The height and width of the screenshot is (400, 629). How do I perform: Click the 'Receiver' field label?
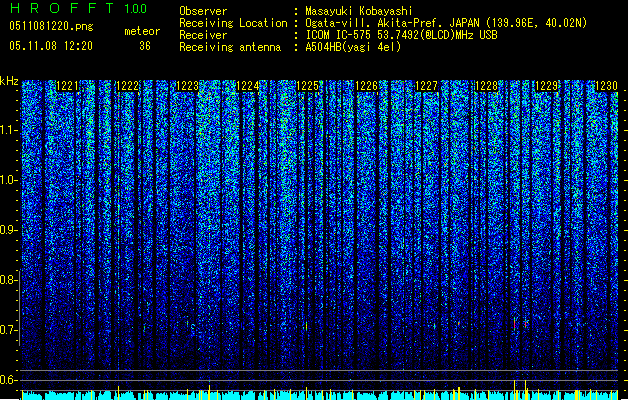pyautogui.click(x=203, y=35)
